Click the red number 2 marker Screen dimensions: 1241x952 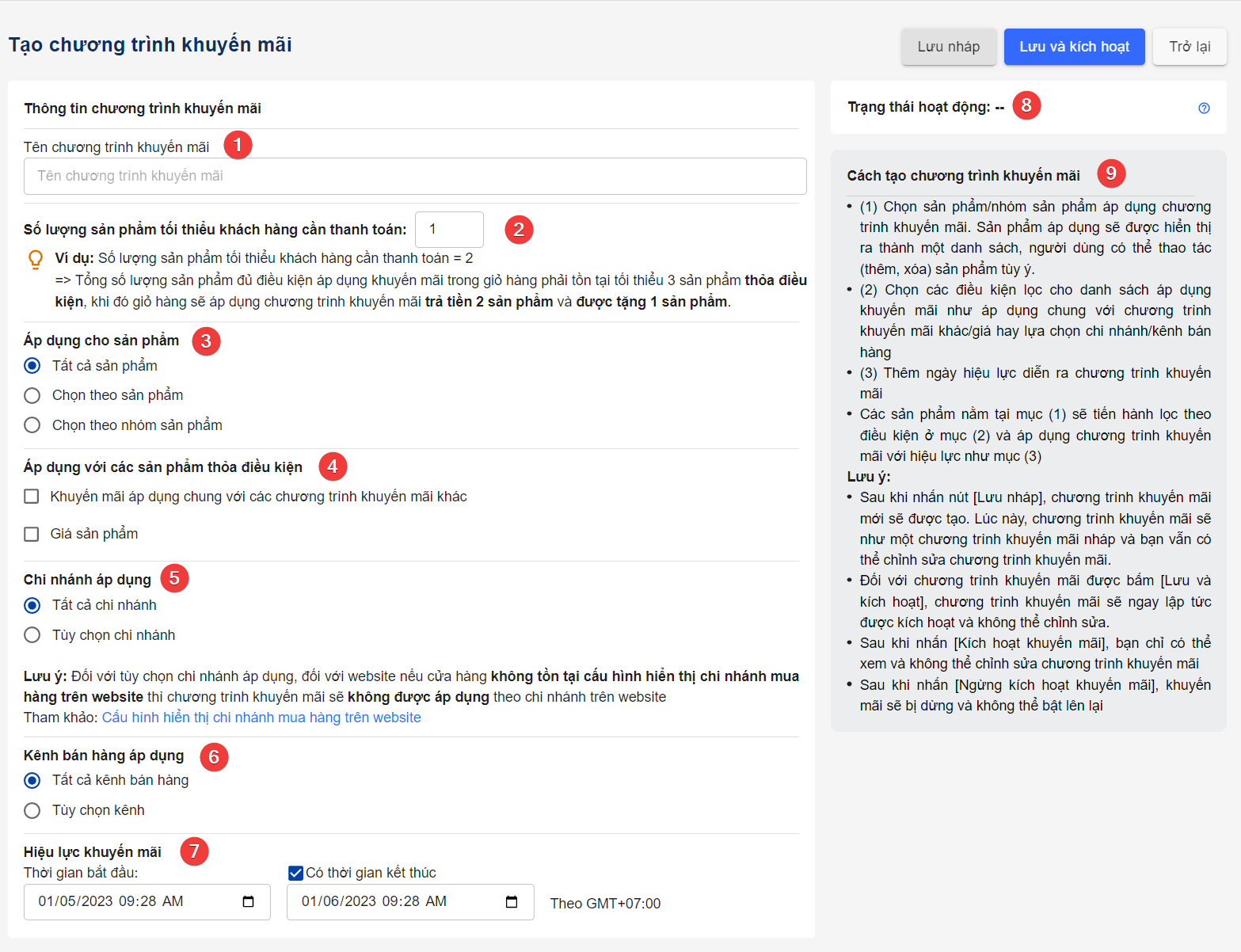pyautogui.click(x=519, y=230)
